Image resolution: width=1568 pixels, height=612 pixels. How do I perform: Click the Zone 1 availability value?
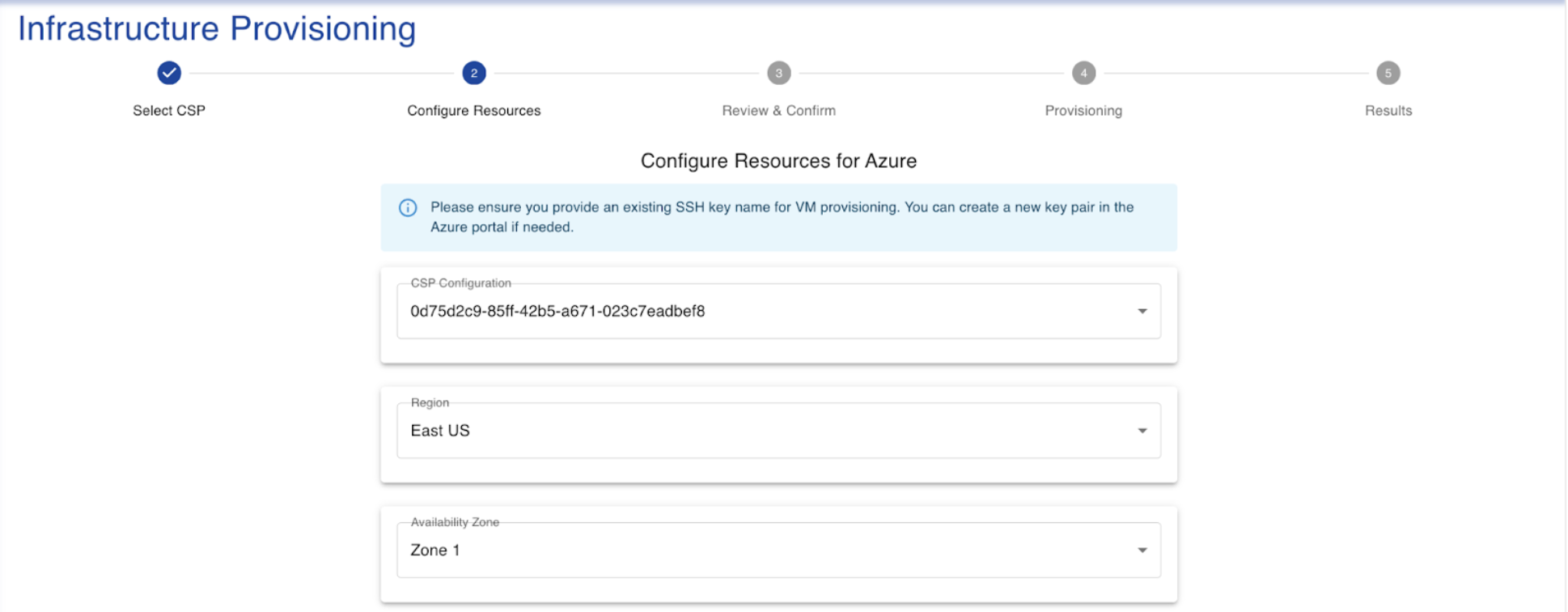tap(435, 550)
